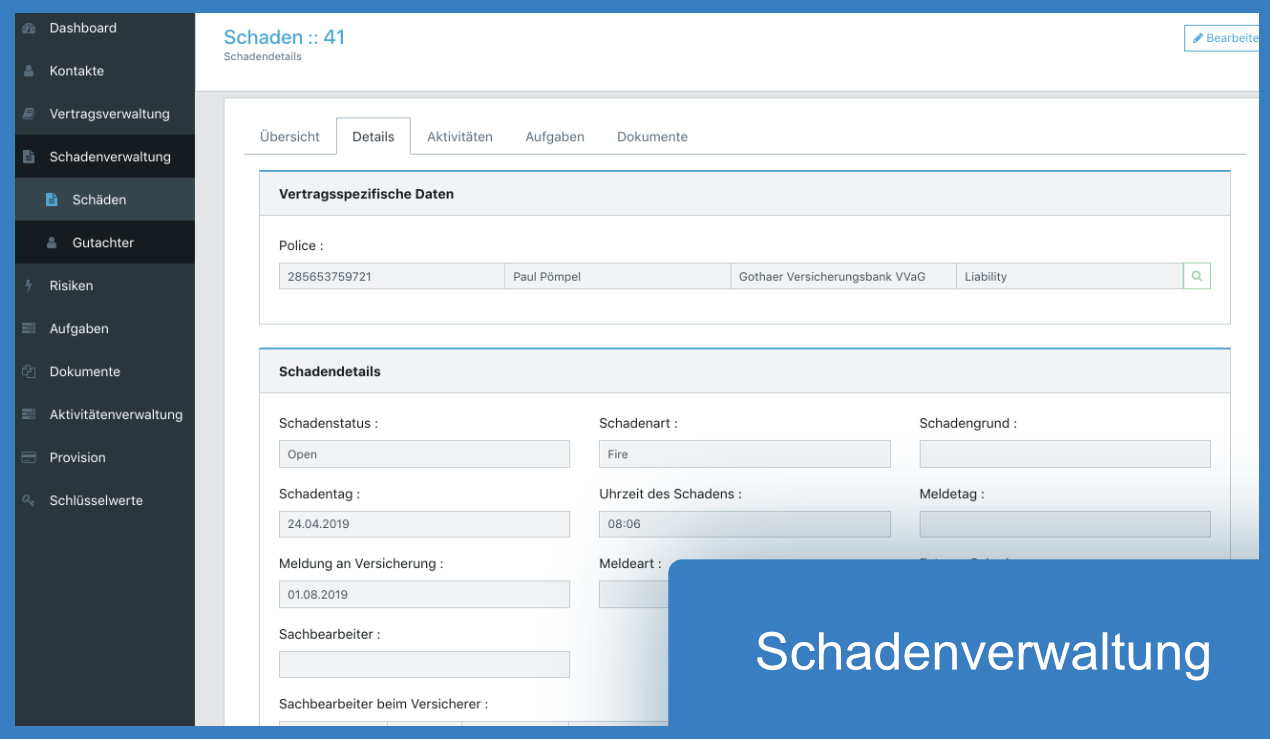
Task: Click the Vertragsverwaltung book icon
Action: pos(29,114)
